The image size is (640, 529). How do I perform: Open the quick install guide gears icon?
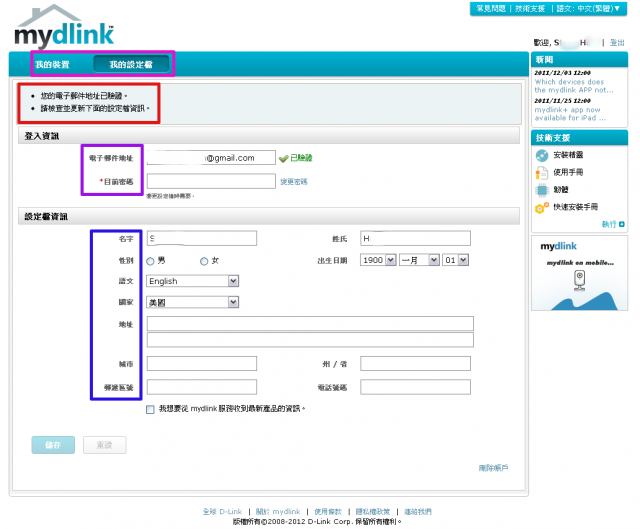point(542,208)
